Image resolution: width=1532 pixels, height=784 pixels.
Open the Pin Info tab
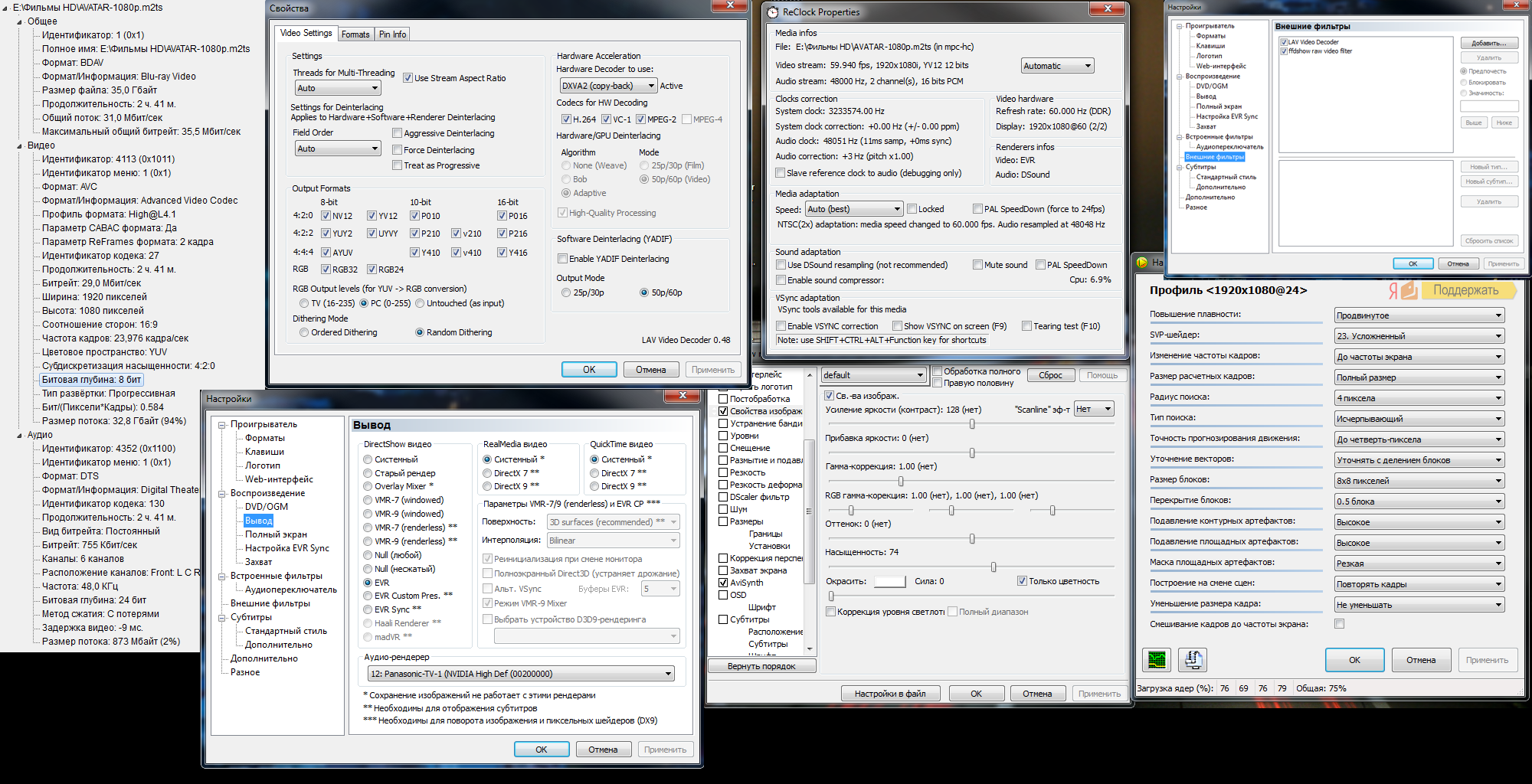392,34
